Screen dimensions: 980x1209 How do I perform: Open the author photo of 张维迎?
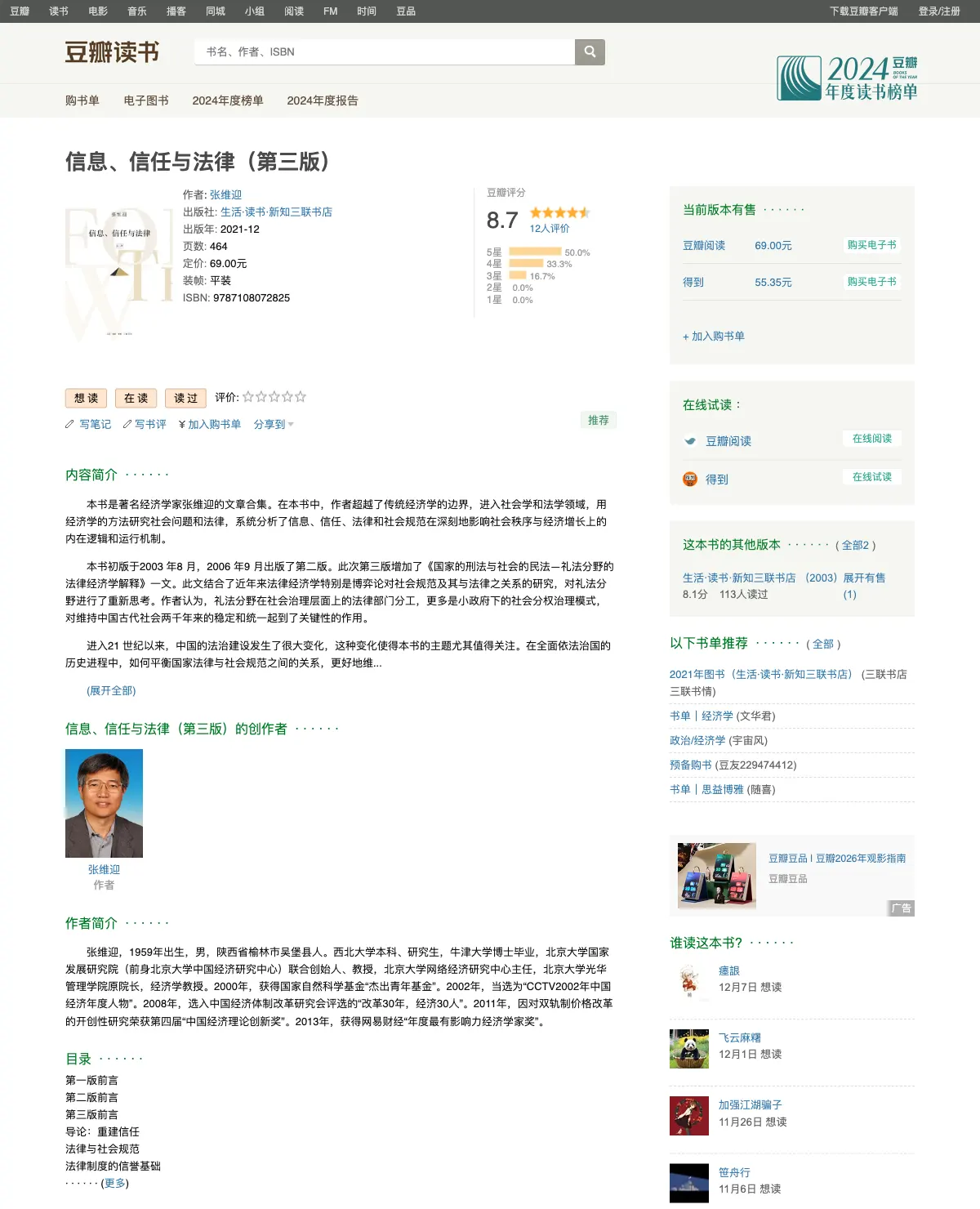click(104, 803)
